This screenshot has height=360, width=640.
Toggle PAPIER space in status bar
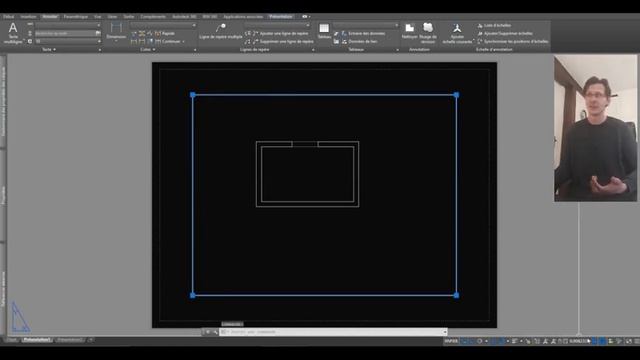(x=451, y=341)
